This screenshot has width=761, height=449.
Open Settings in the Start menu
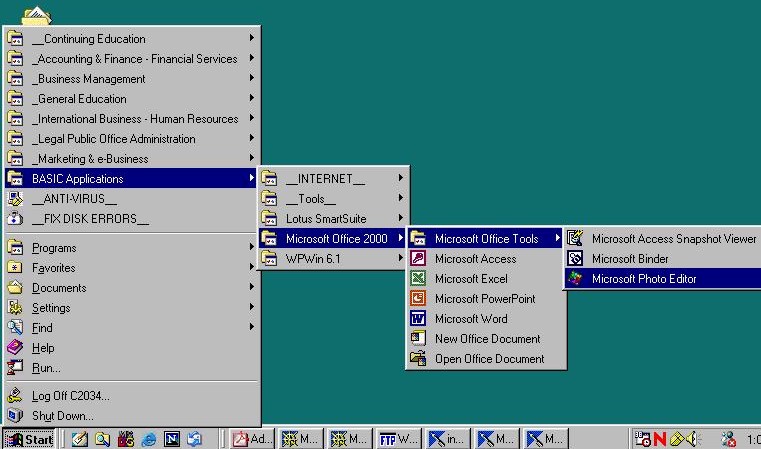[131, 308]
